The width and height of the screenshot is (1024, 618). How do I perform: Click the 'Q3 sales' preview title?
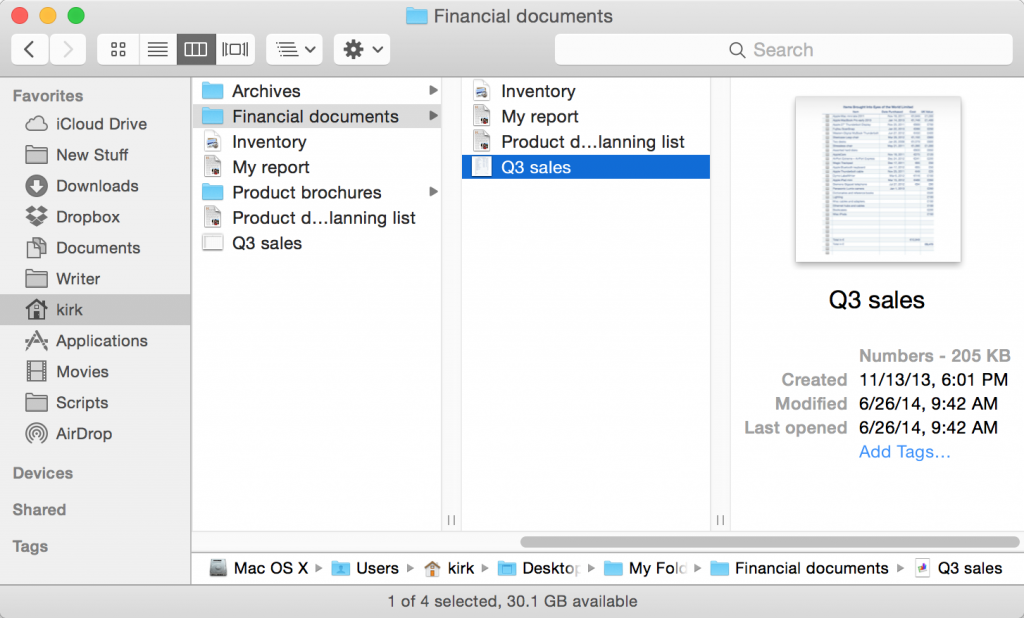(876, 300)
